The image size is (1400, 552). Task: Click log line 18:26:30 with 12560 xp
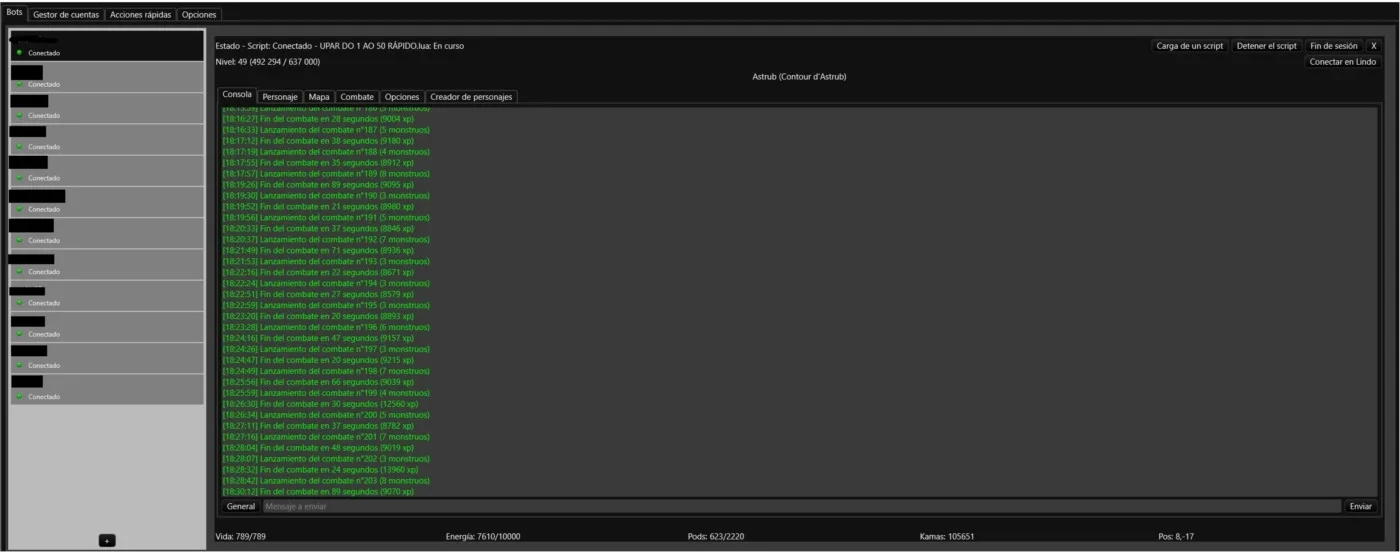coord(320,404)
